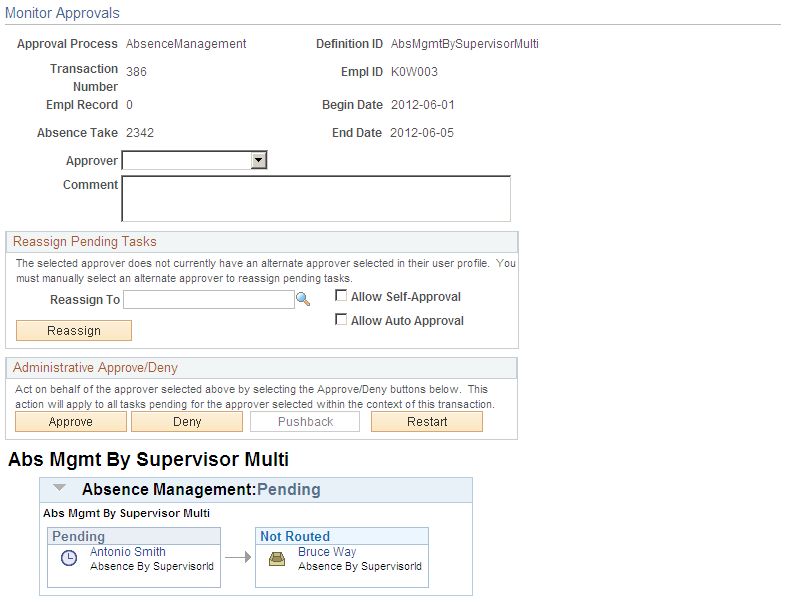This screenshot has height=603, width=790.
Task: Click the Reassign Pending Tasks header
Action: pos(85,241)
